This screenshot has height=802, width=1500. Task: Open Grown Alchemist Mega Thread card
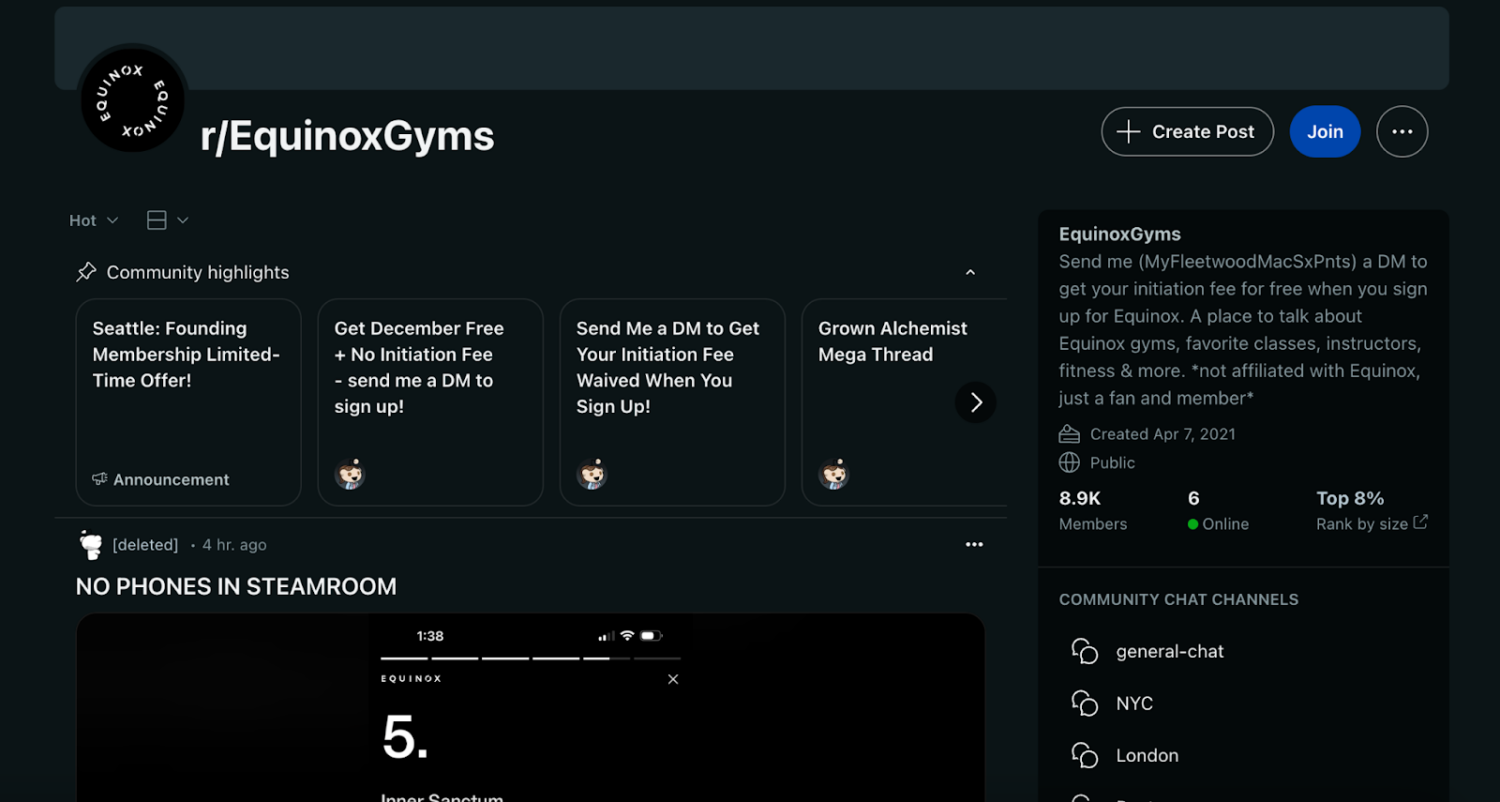[x=904, y=402]
